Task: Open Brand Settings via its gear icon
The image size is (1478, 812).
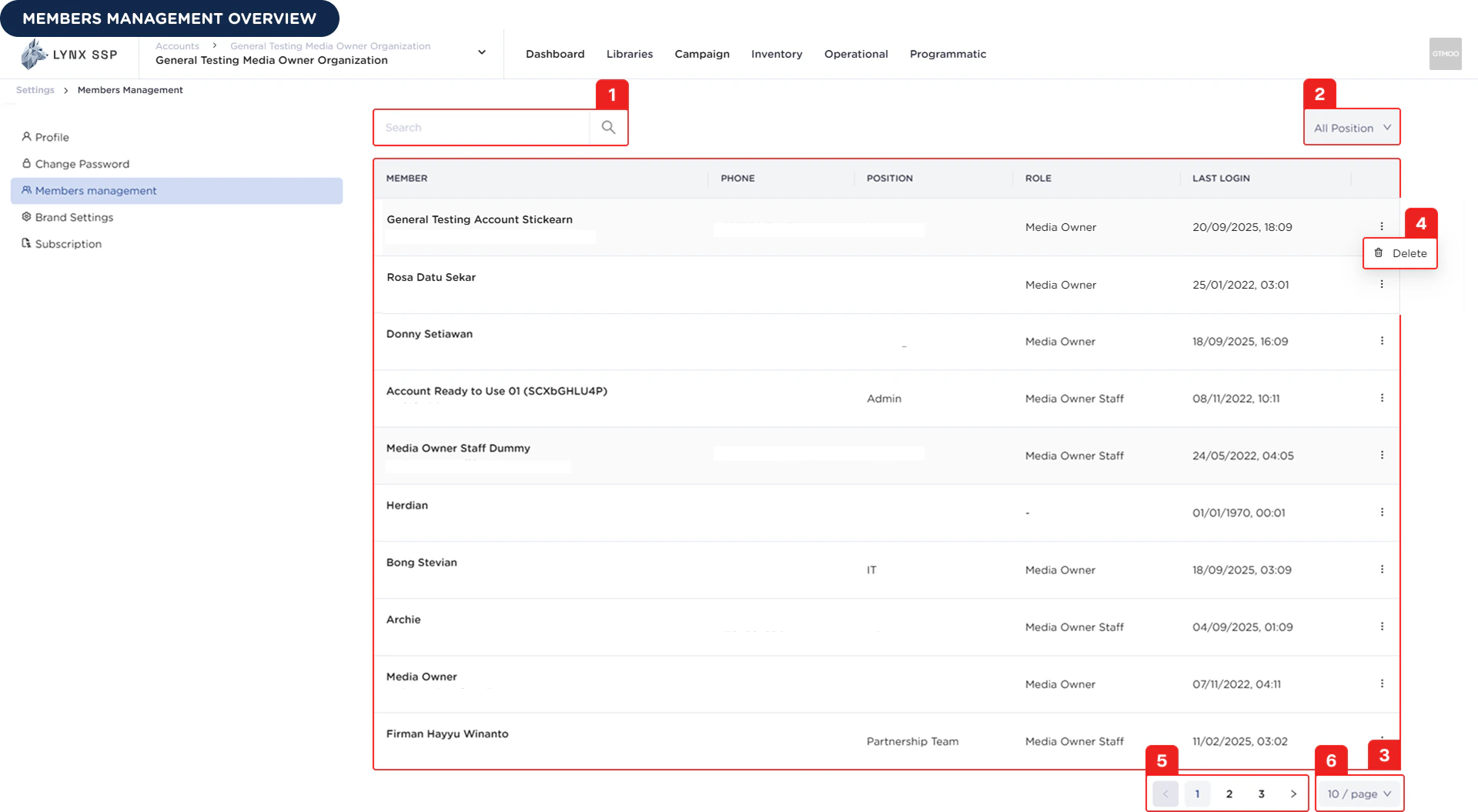Action: pyautogui.click(x=26, y=217)
